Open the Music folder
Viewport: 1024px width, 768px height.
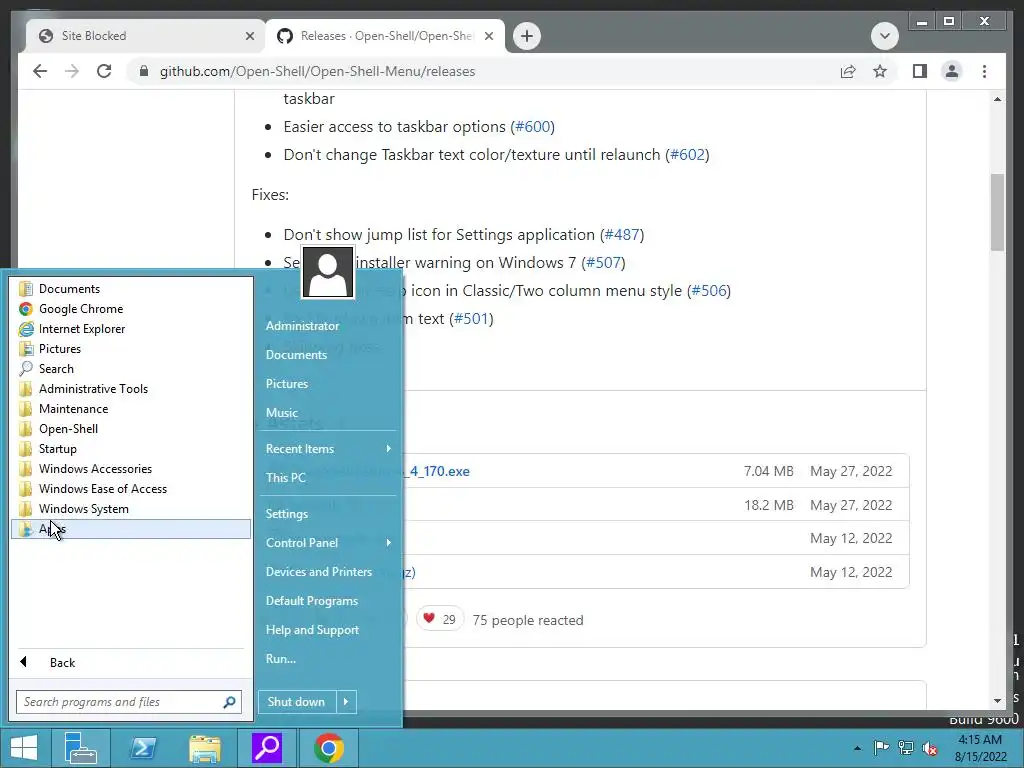pos(328,413)
